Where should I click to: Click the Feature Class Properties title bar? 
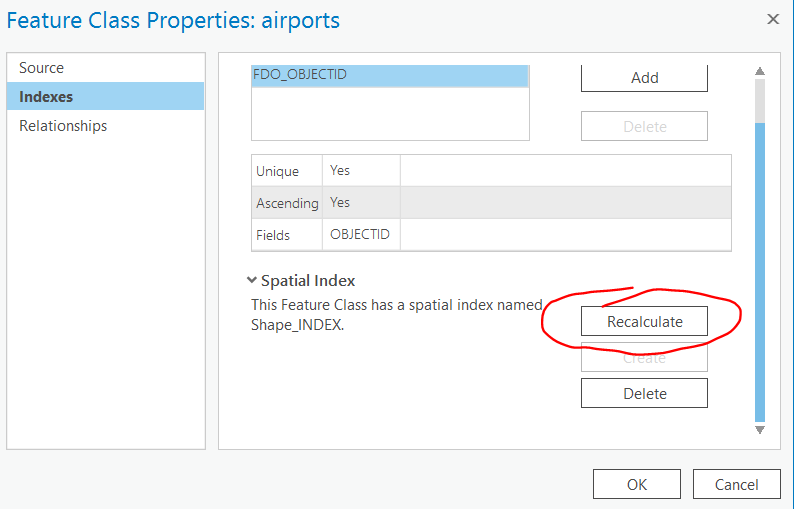(300, 19)
